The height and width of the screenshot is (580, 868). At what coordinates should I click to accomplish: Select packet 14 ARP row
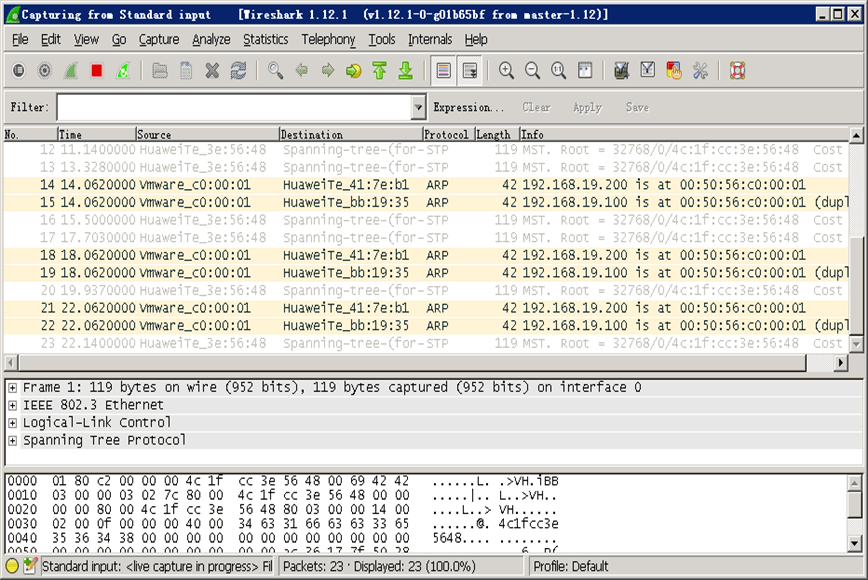pos(426,185)
